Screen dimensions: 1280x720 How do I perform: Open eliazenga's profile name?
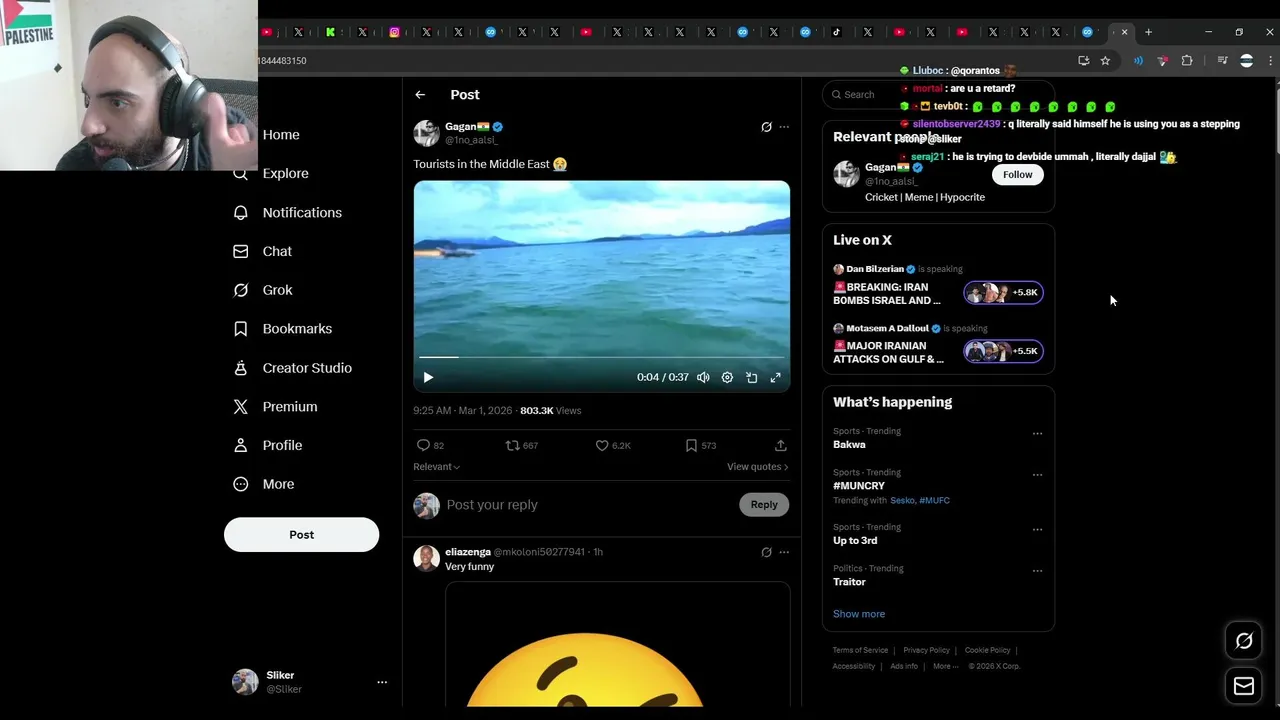(468, 552)
